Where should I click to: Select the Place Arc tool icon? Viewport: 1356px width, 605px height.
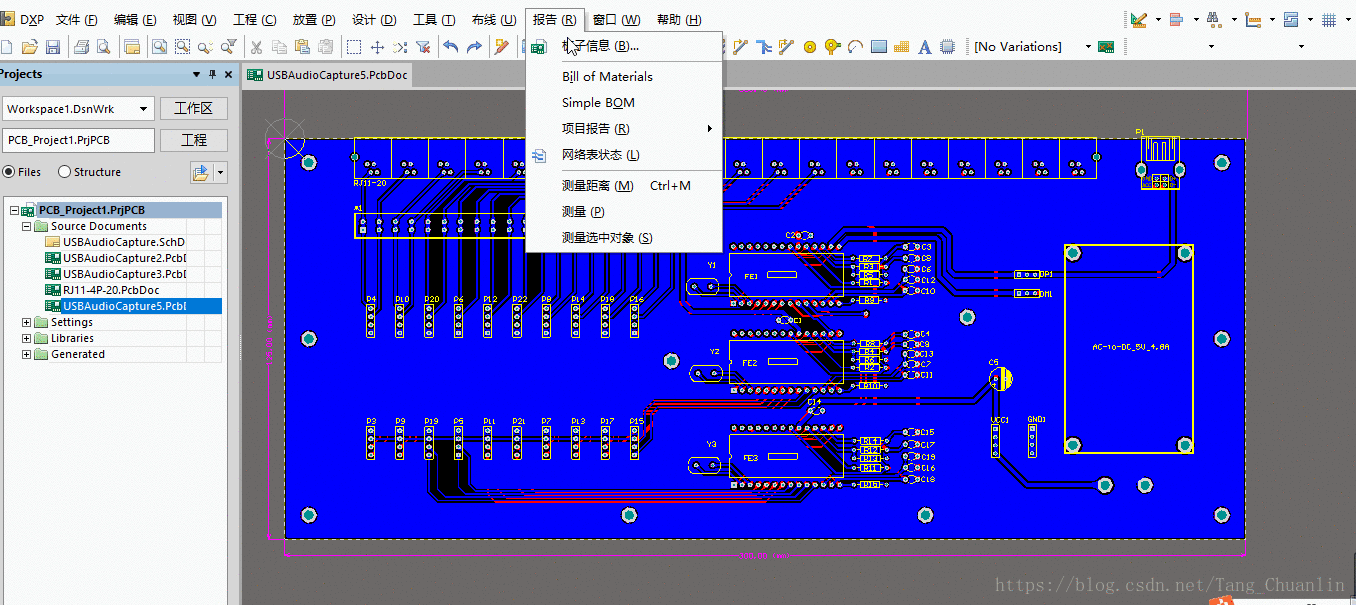tap(855, 47)
